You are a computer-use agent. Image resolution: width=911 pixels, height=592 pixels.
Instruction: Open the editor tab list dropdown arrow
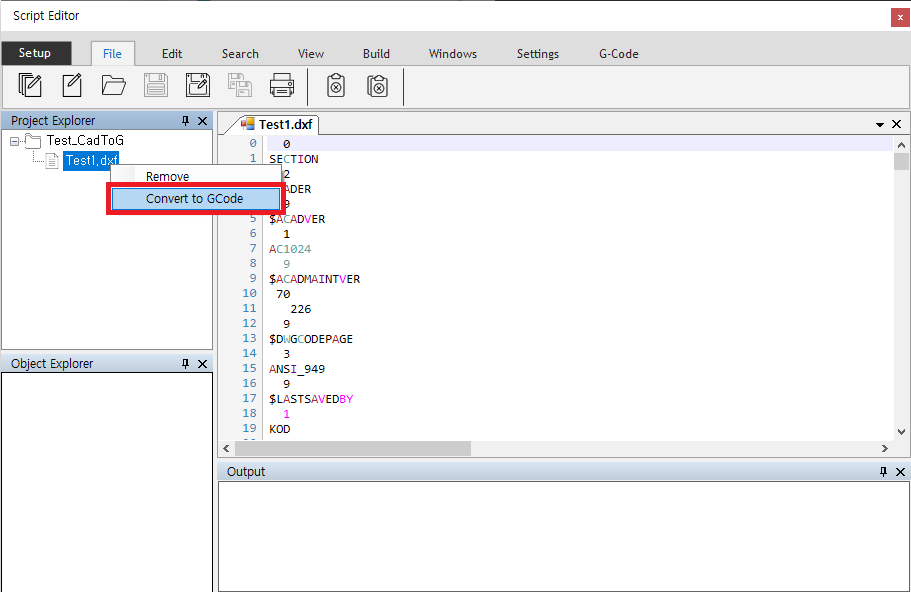tap(880, 125)
